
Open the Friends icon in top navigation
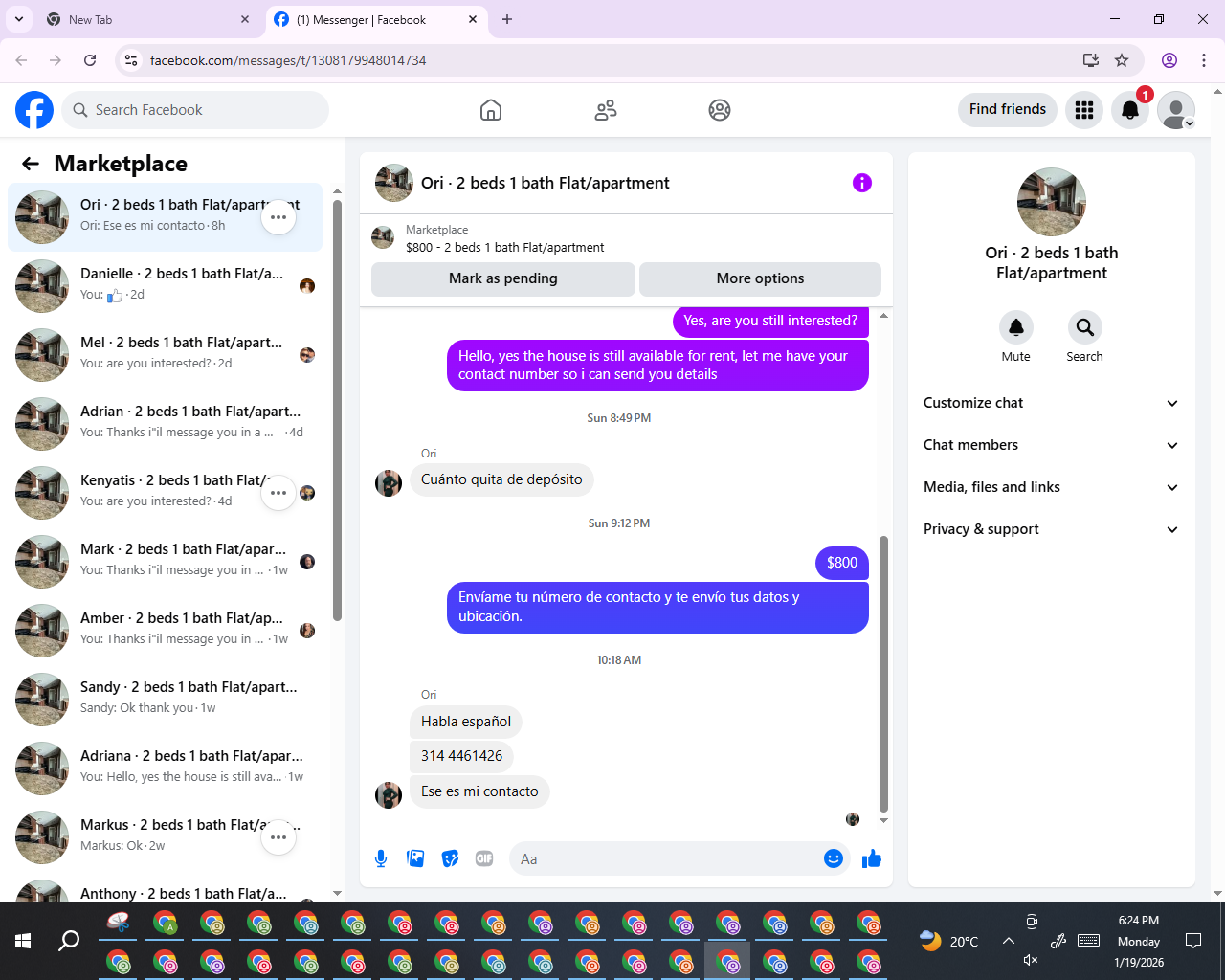click(x=606, y=110)
